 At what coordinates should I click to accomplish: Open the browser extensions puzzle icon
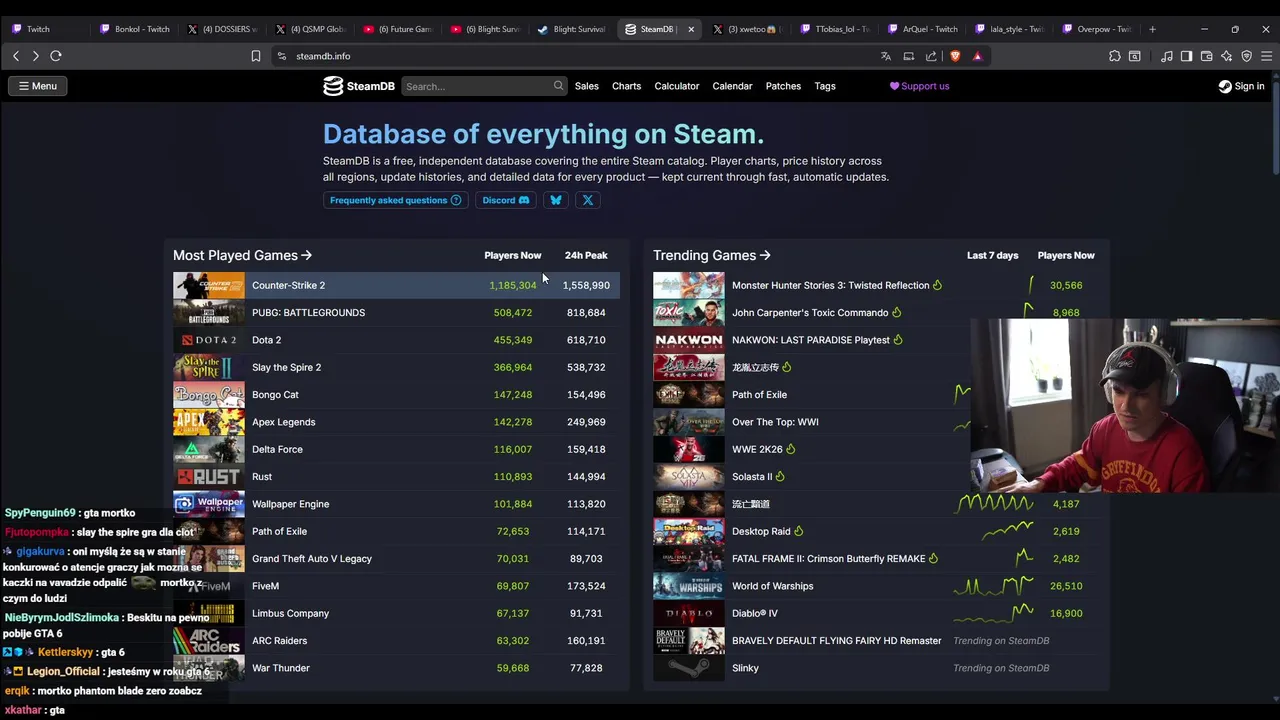tap(1115, 56)
